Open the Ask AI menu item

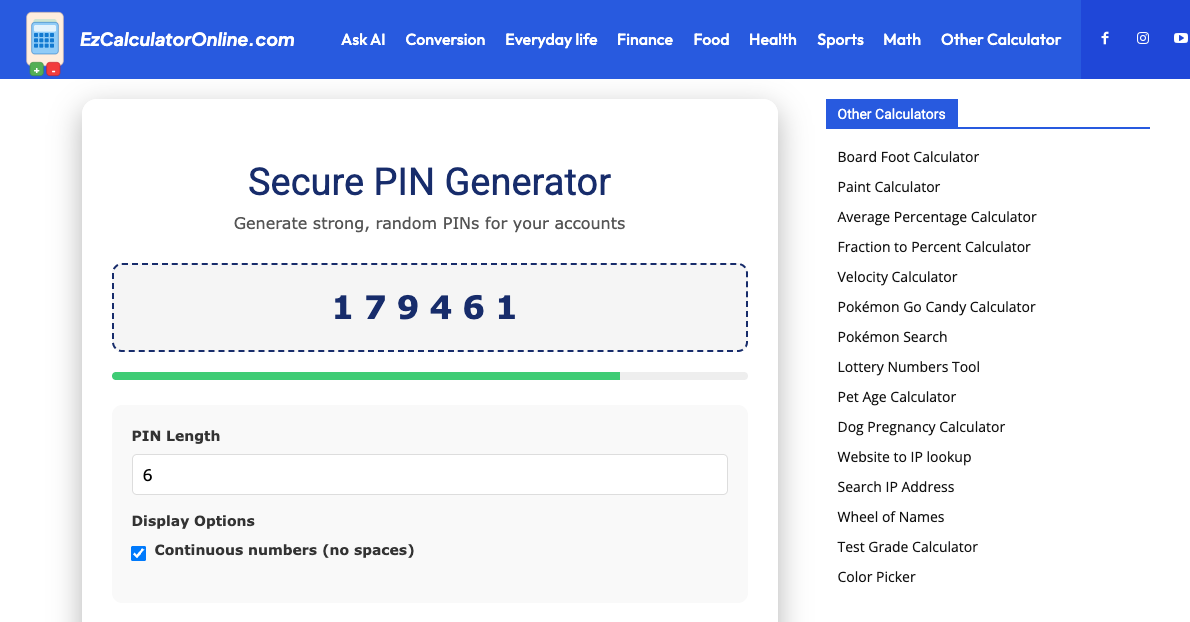tap(363, 39)
